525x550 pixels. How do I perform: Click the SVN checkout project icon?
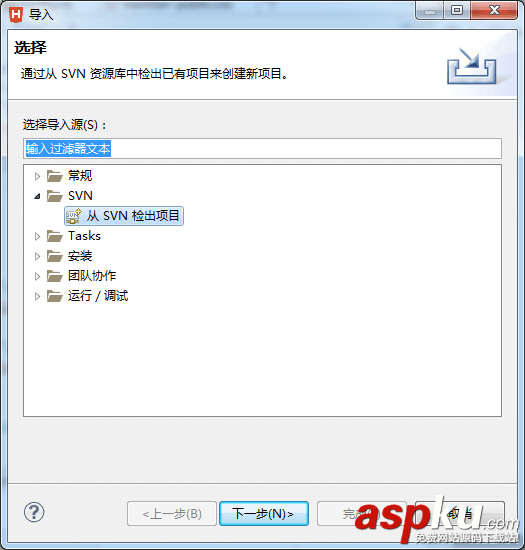[74, 216]
